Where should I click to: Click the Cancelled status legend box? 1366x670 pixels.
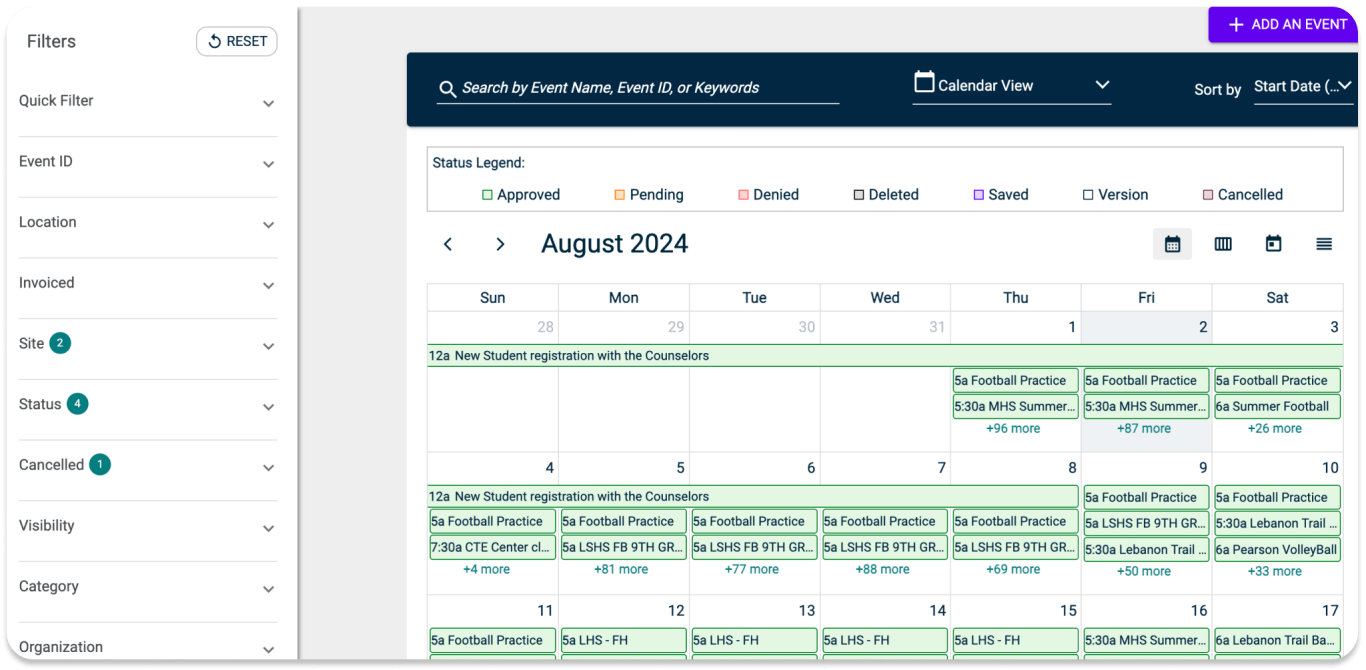(1207, 195)
